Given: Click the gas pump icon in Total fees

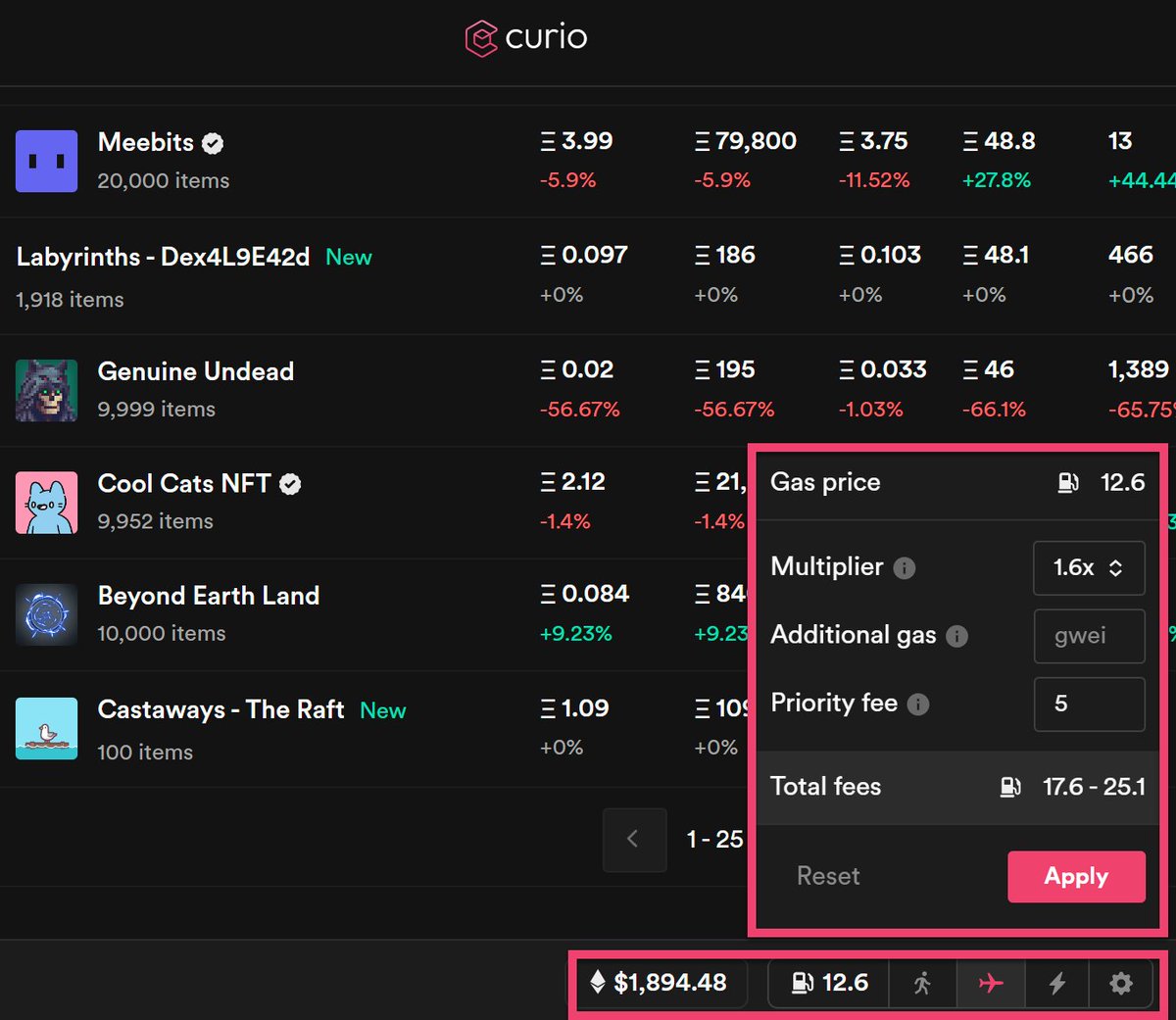Looking at the screenshot, I should coord(1010,787).
